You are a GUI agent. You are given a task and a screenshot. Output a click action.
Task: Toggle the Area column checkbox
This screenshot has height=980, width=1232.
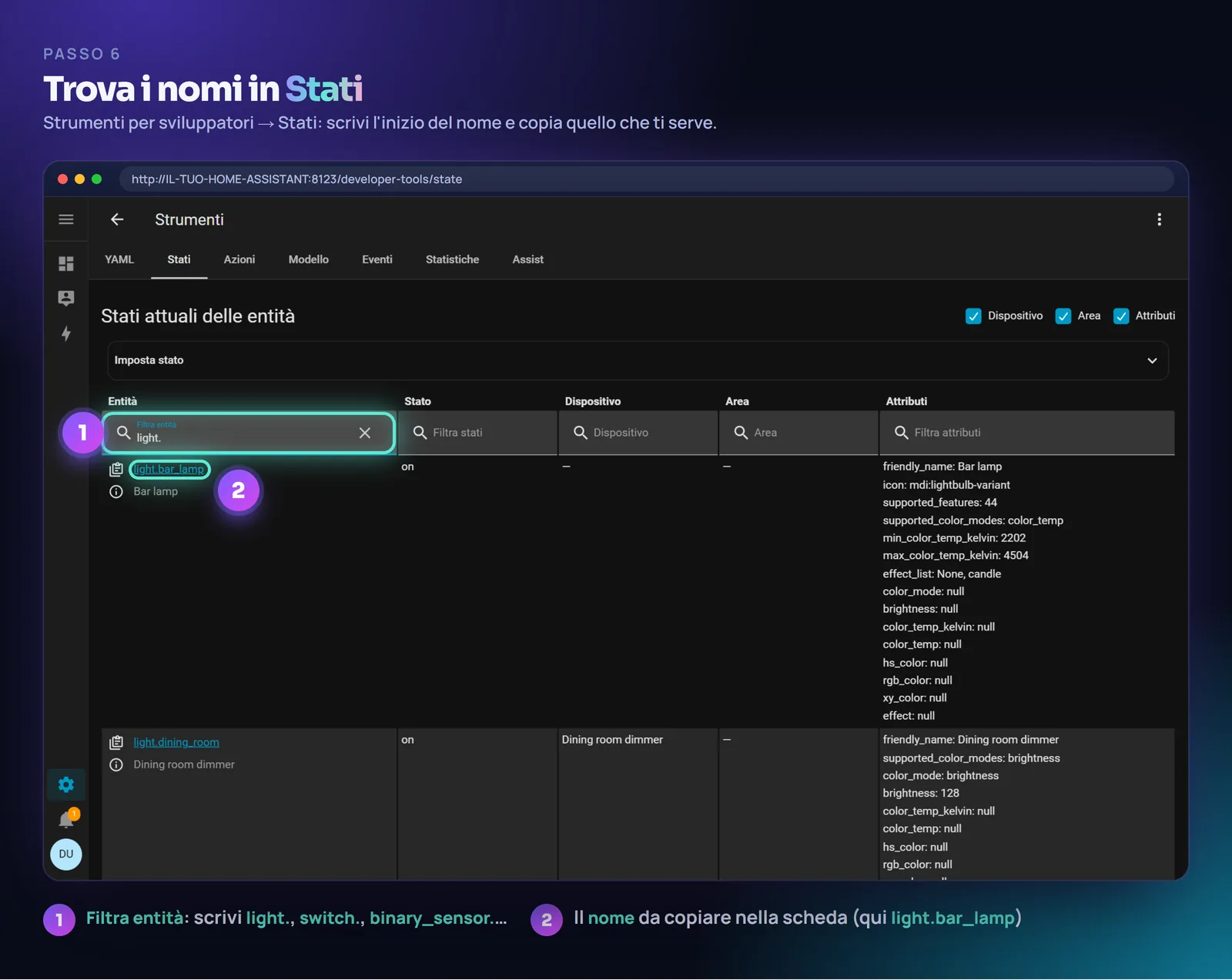pyautogui.click(x=1063, y=316)
